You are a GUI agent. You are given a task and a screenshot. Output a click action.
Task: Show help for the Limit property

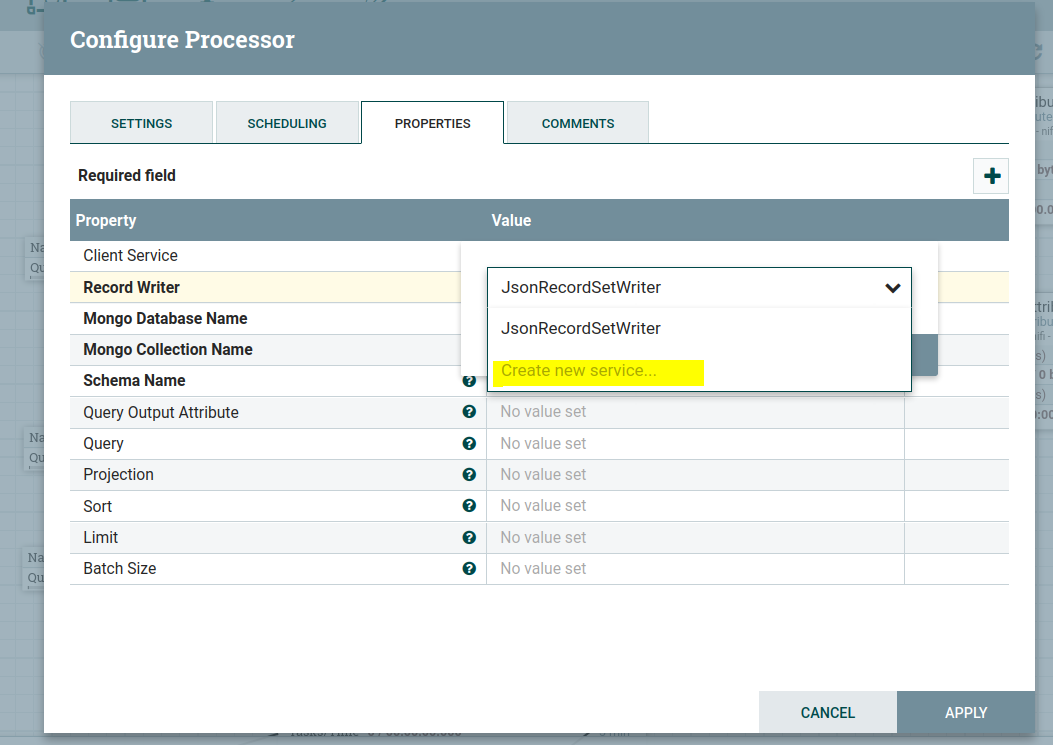pyautogui.click(x=469, y=537)
